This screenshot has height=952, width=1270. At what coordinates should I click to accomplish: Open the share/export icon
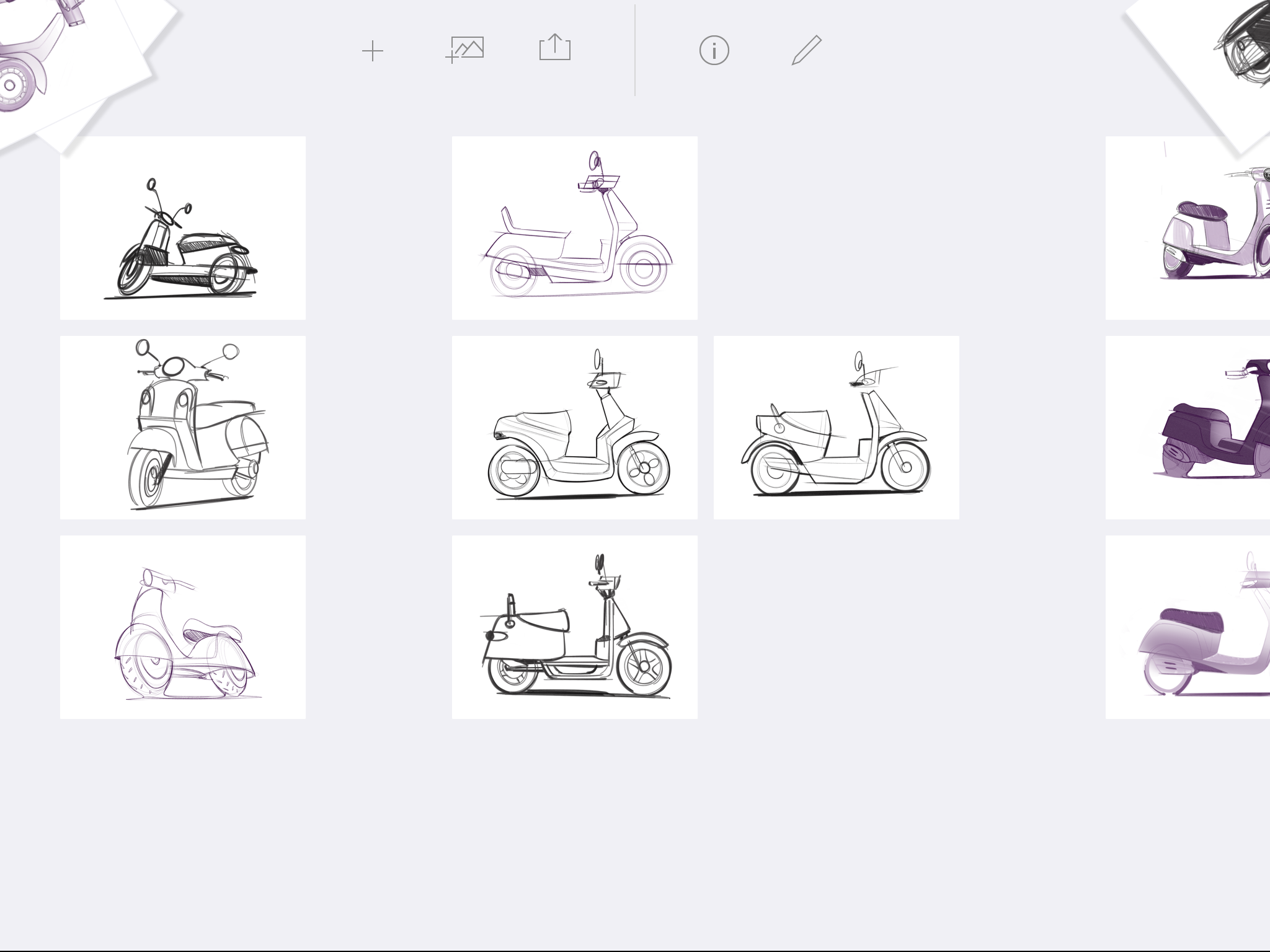(555, 48)
